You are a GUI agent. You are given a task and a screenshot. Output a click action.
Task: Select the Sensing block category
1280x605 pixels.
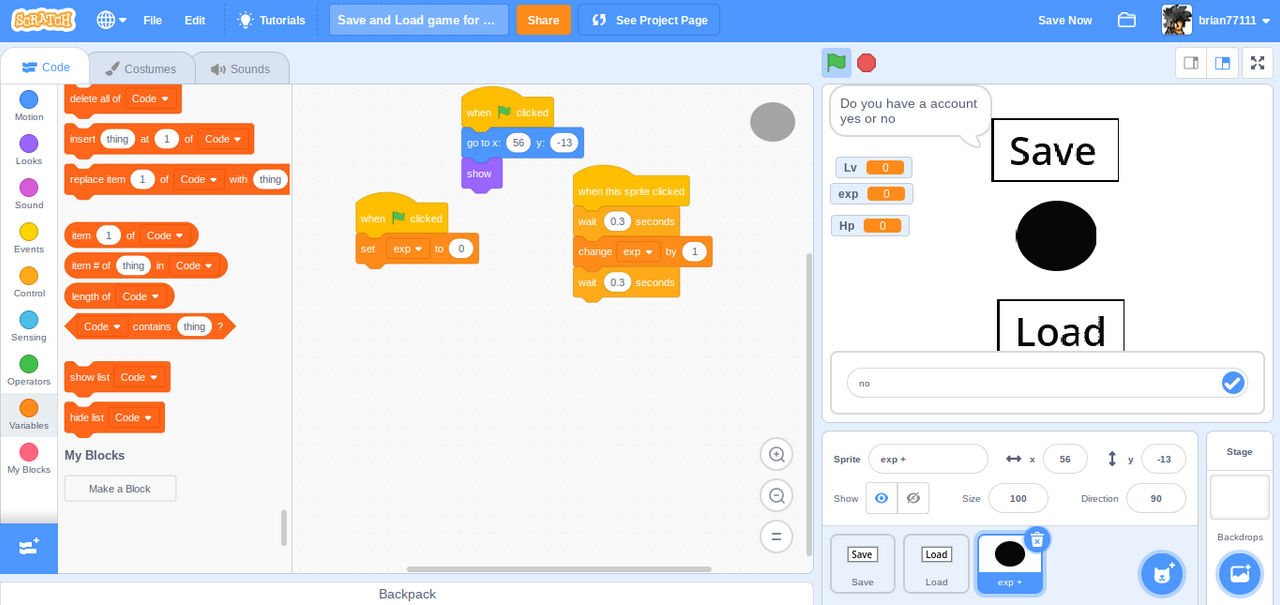click(29, 326)
